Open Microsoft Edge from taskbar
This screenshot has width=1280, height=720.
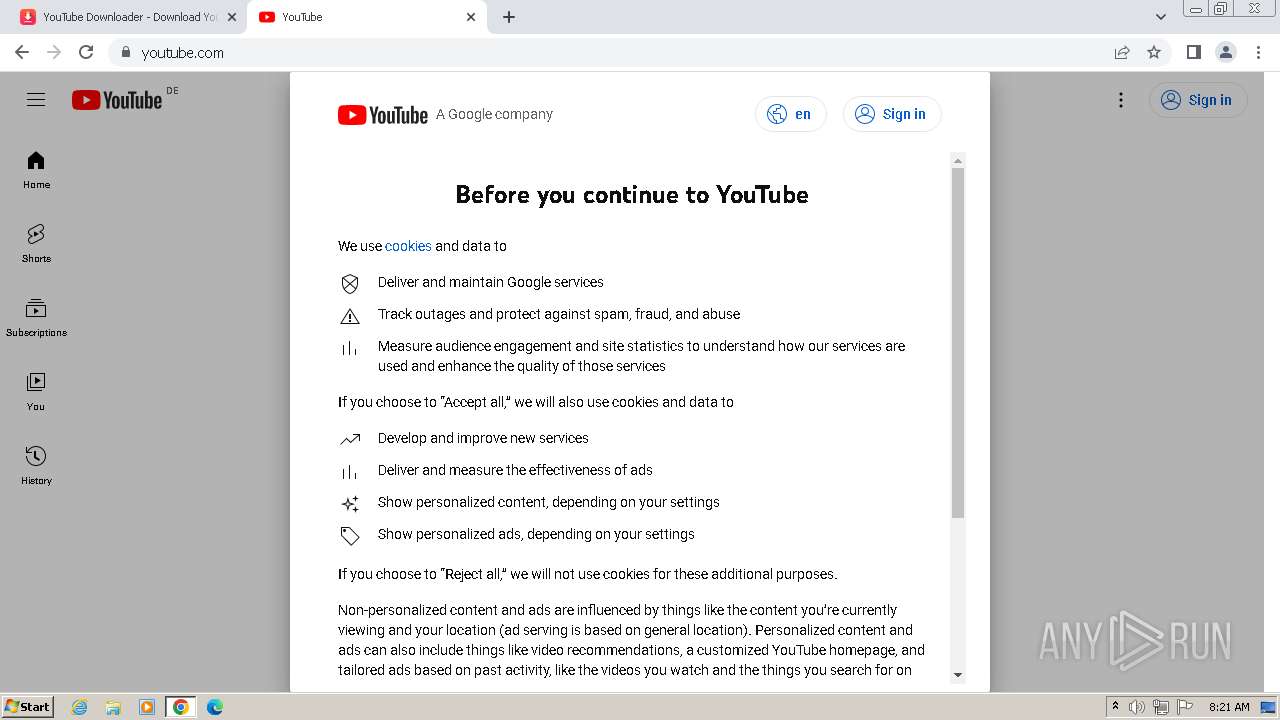click(215, 707)
